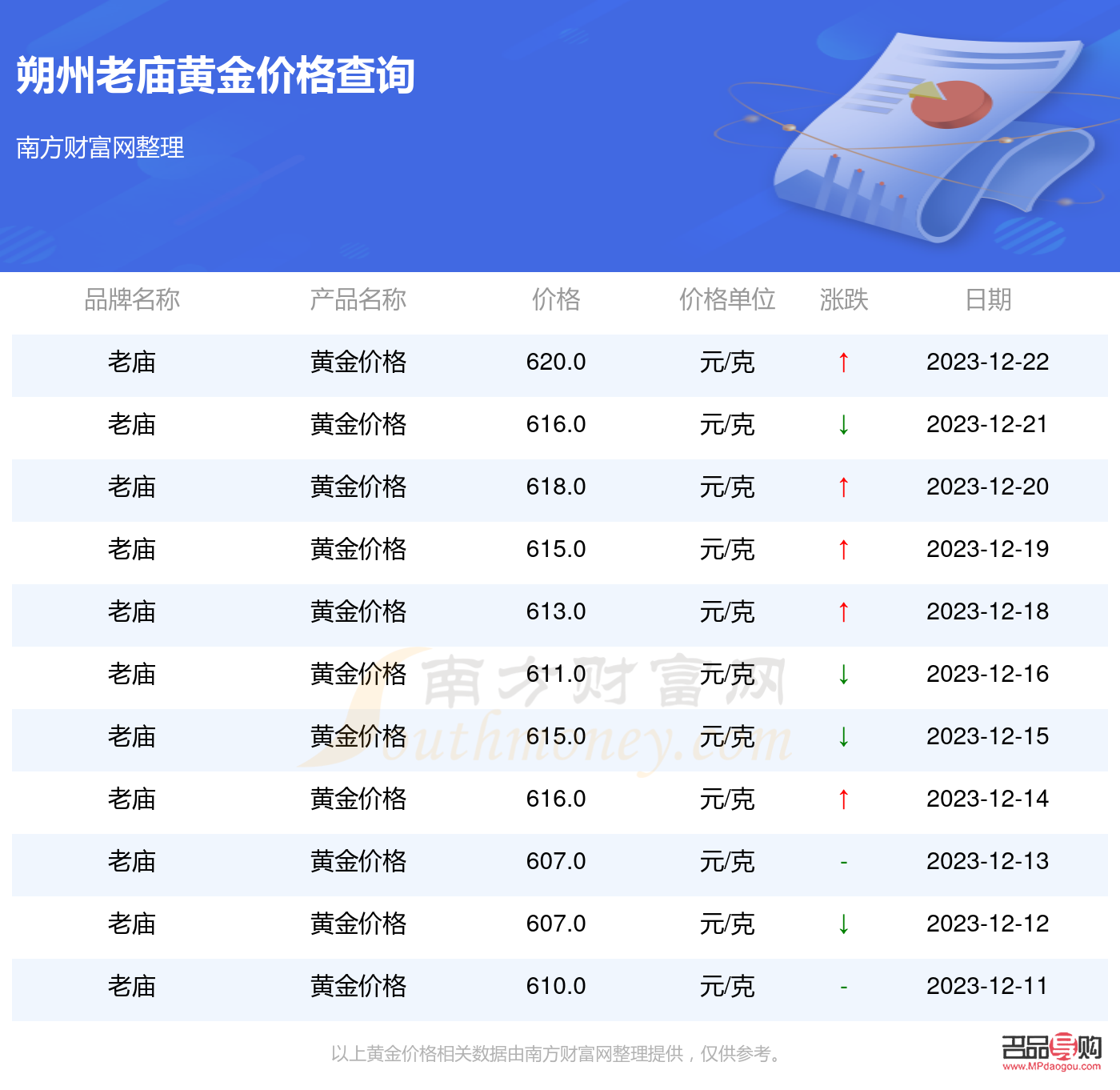This screenshot has width=1120, height=1090.
Task: Click 老庙 brand in the 2023-12-11 row
Action: [x=132, y=986]
